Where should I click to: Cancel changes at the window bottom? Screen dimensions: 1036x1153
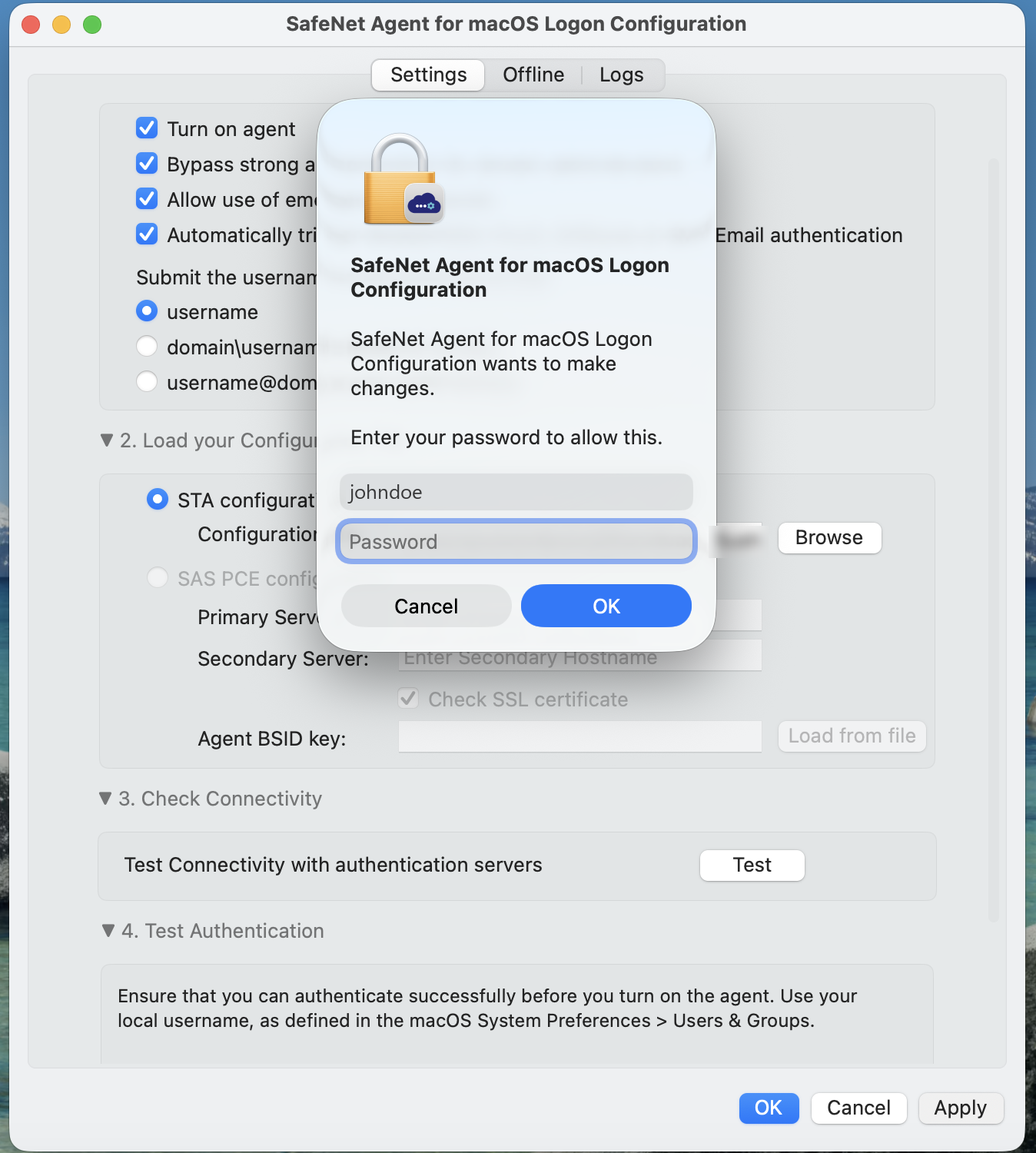pos(859,1108)
